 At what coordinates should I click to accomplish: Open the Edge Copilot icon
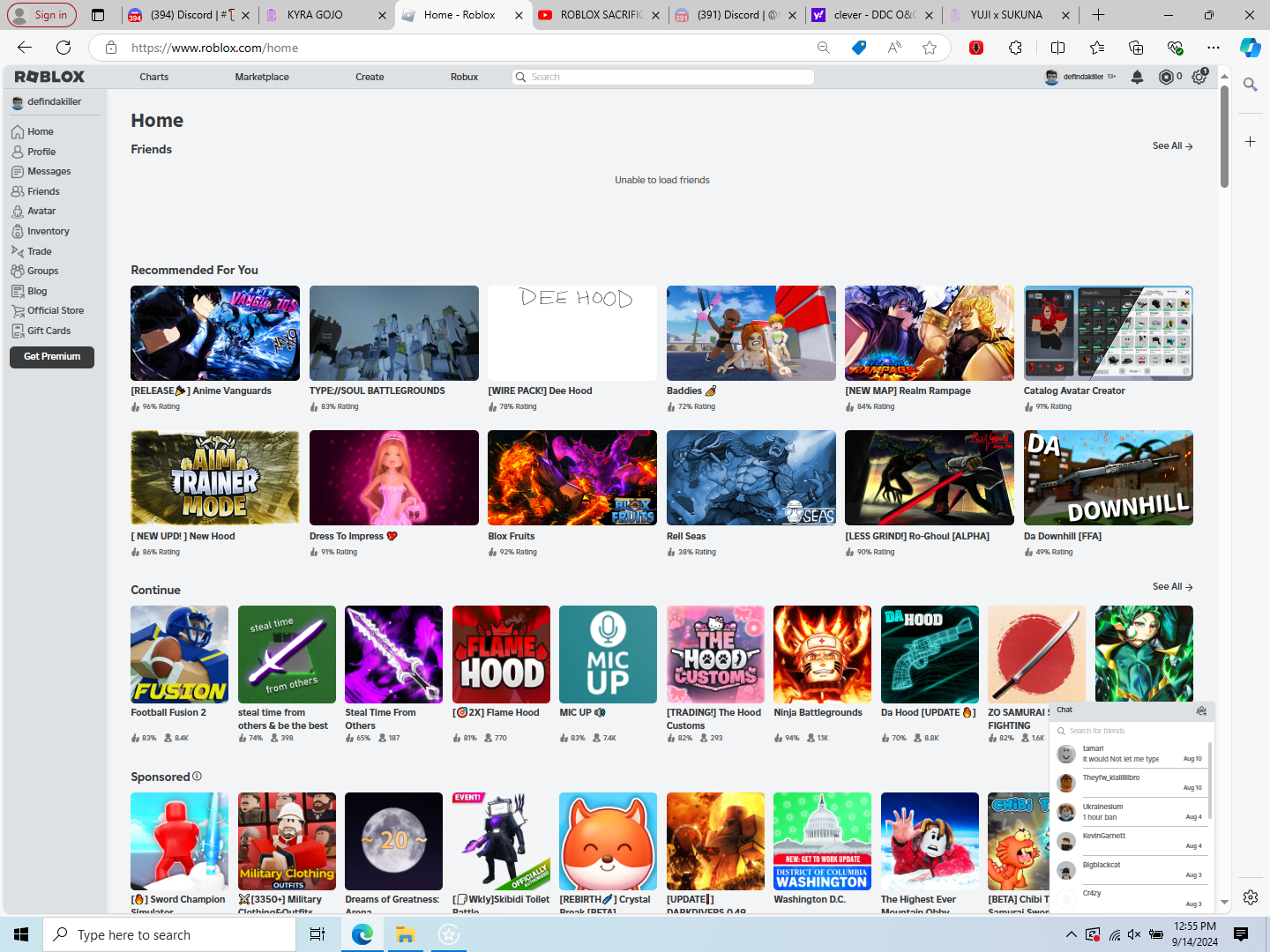coord(1250,48)
